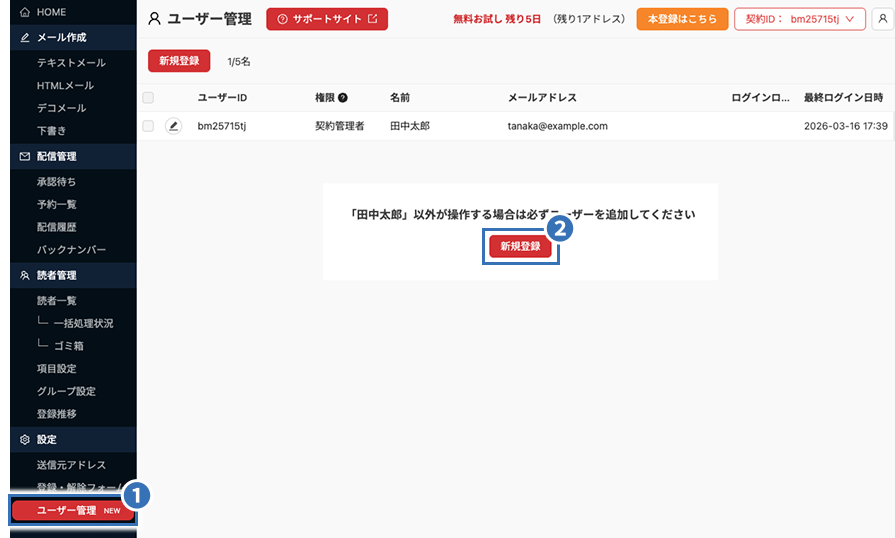Viewport: 895px width, 538px height.
Task: Click the 読者管理 people icon
Action: click(x=25, y=276)
